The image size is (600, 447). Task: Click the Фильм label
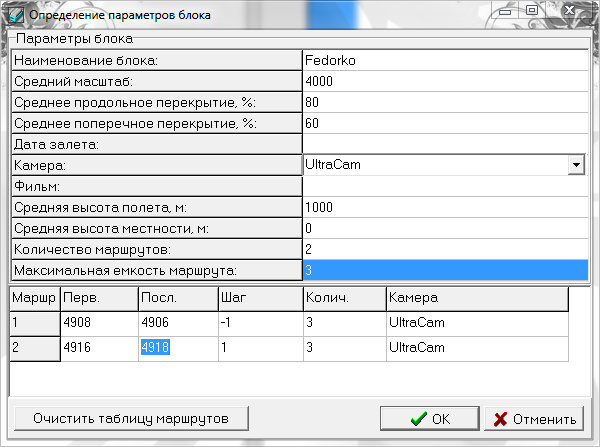pyautogui.click(x=157, y=187)
